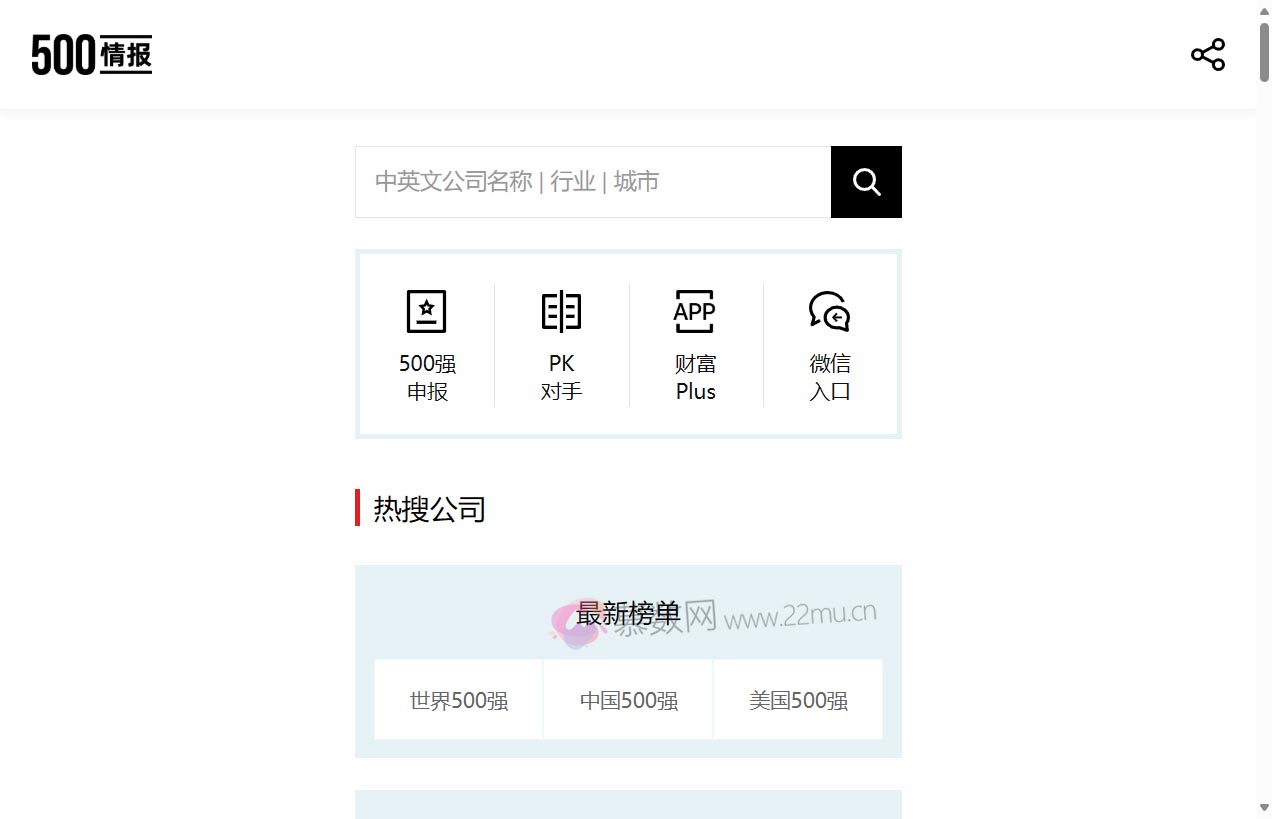Click the 热搜公司 section heading
Screen dimensions: 1272x819
tap(428, 510)
